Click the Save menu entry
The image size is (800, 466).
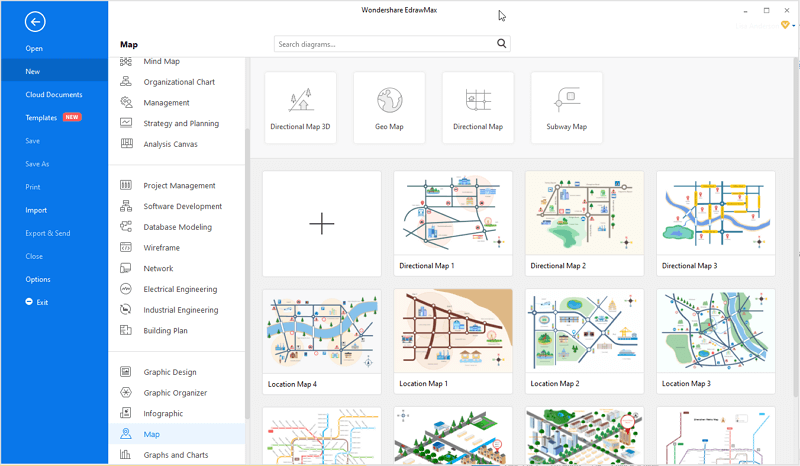click(33, 140)
